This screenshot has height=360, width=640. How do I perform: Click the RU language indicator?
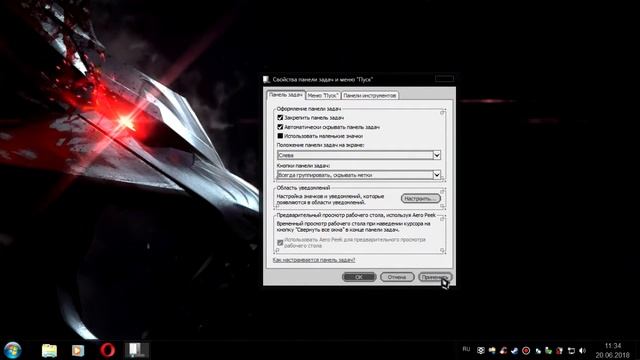pos(466,349)
